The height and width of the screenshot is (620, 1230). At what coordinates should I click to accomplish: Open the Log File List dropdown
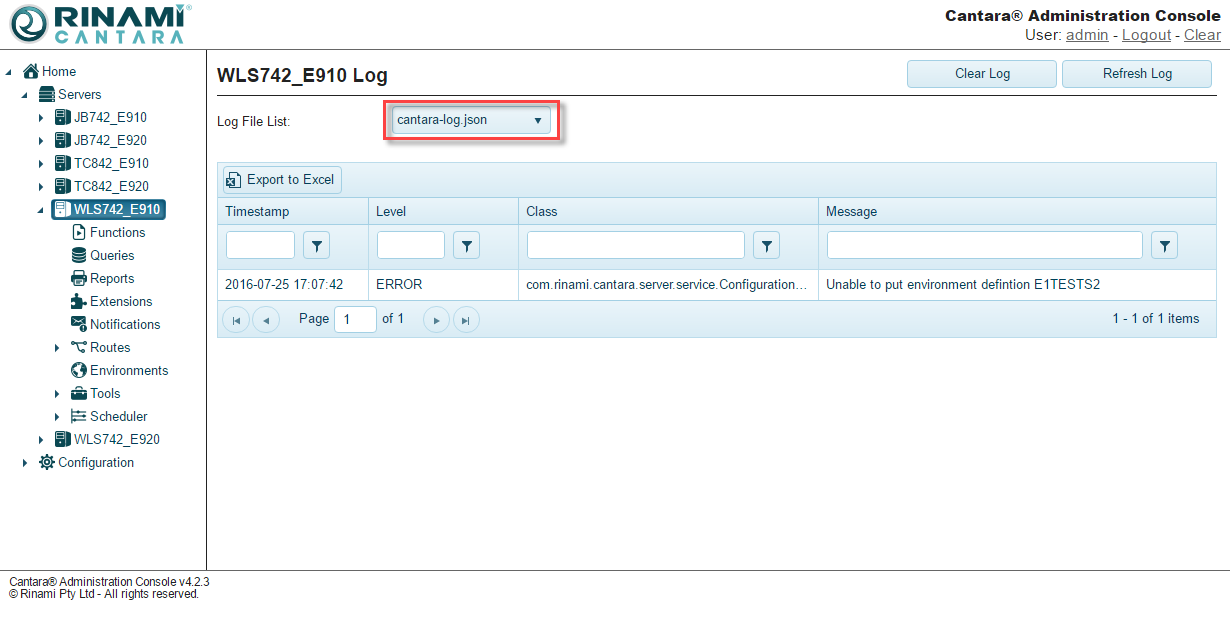point(470,120)
